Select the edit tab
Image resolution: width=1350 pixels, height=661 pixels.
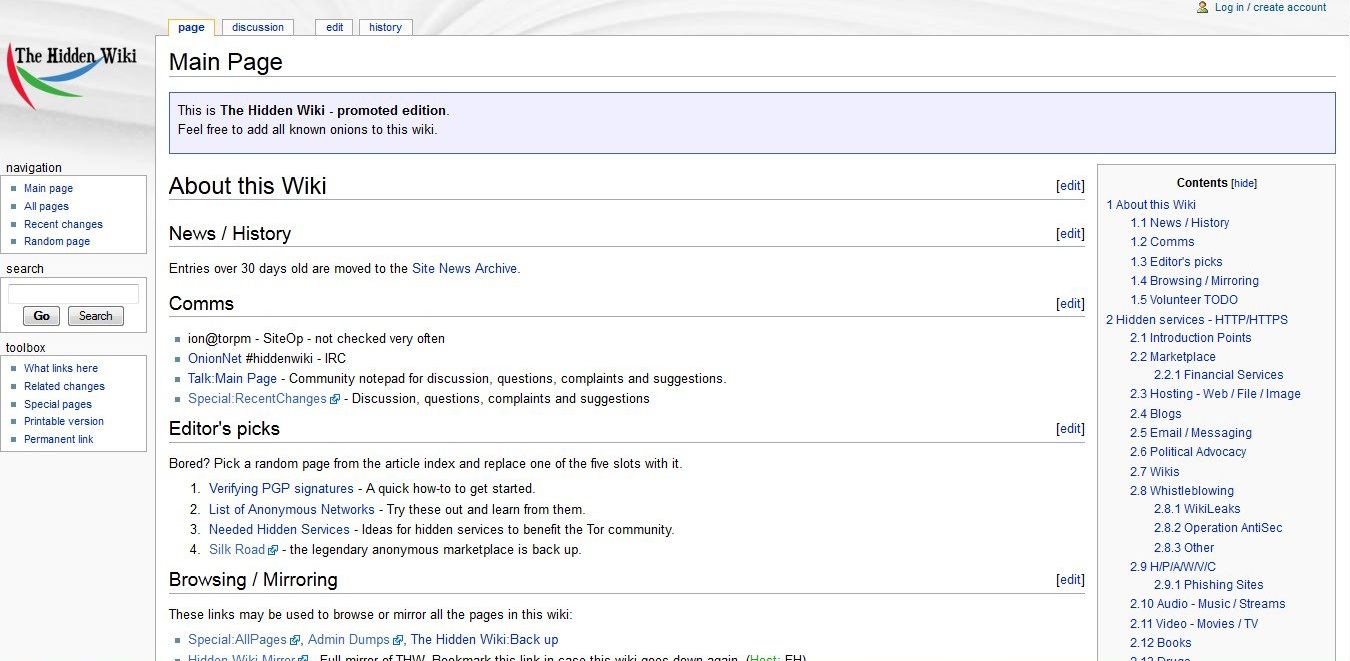(333, 27)
